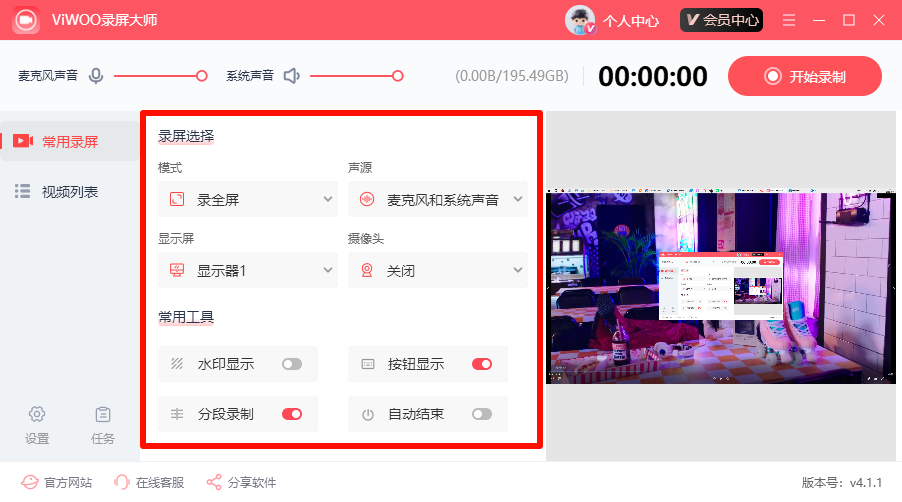Click the official website planet icon
The width and height of the screenshot is (902, 502).
[30, 482]
